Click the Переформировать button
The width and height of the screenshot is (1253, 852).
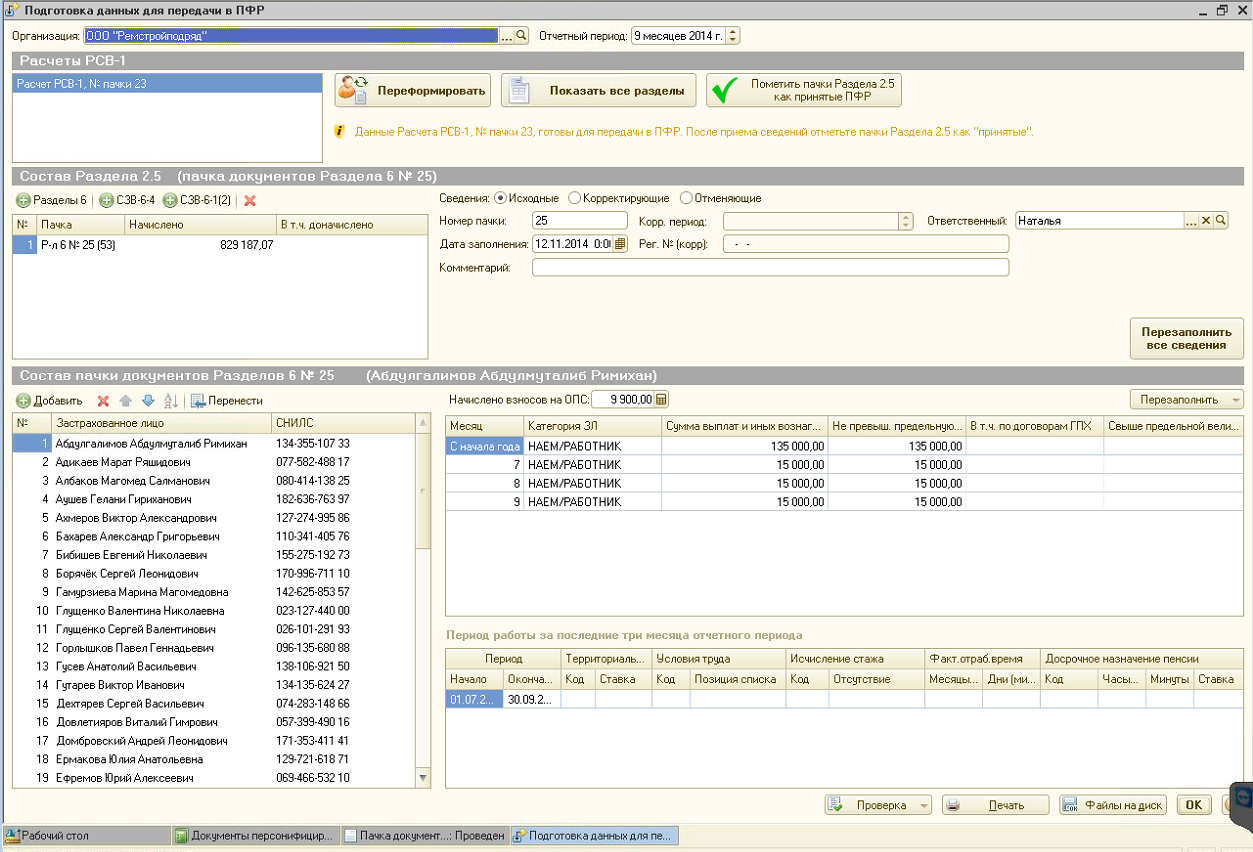(412, 91)
